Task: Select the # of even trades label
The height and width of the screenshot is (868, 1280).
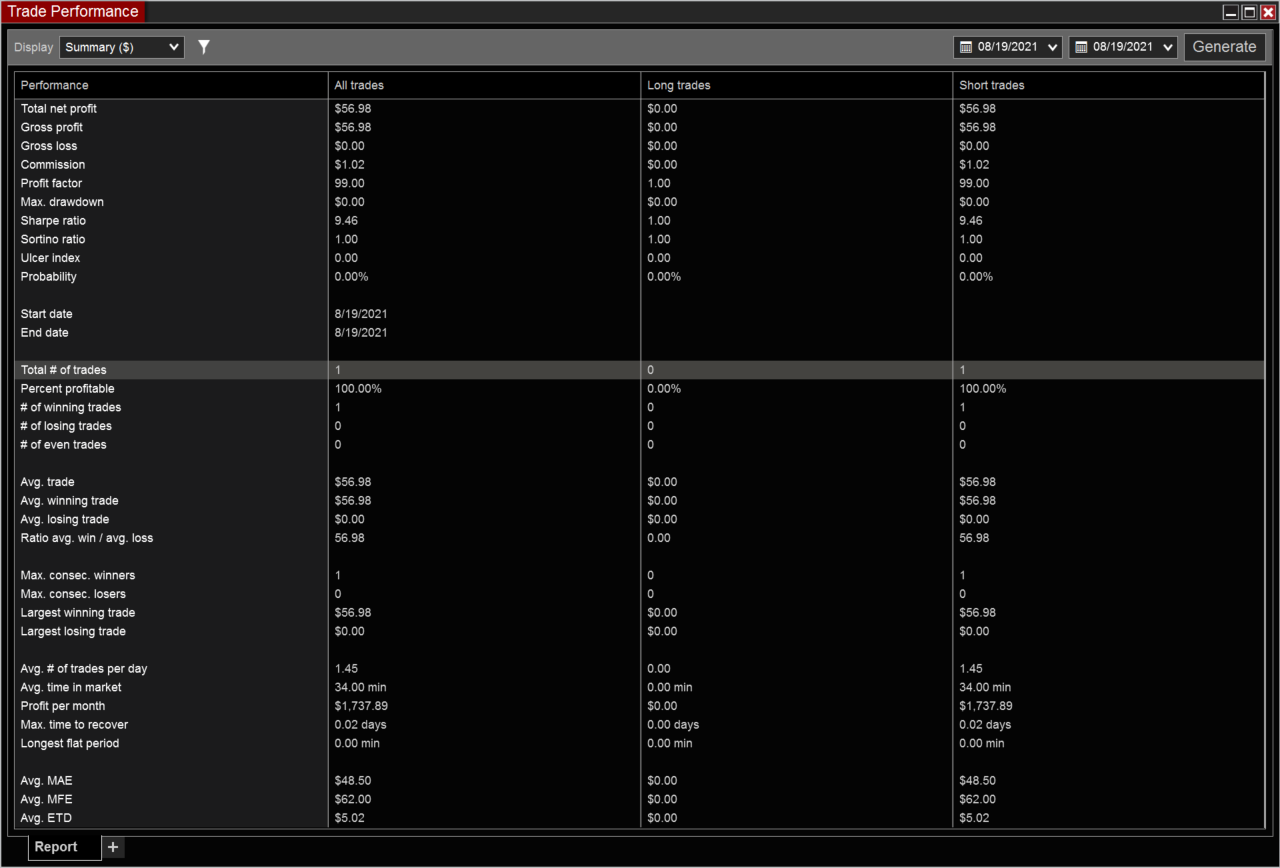Action: click(64, 444)
